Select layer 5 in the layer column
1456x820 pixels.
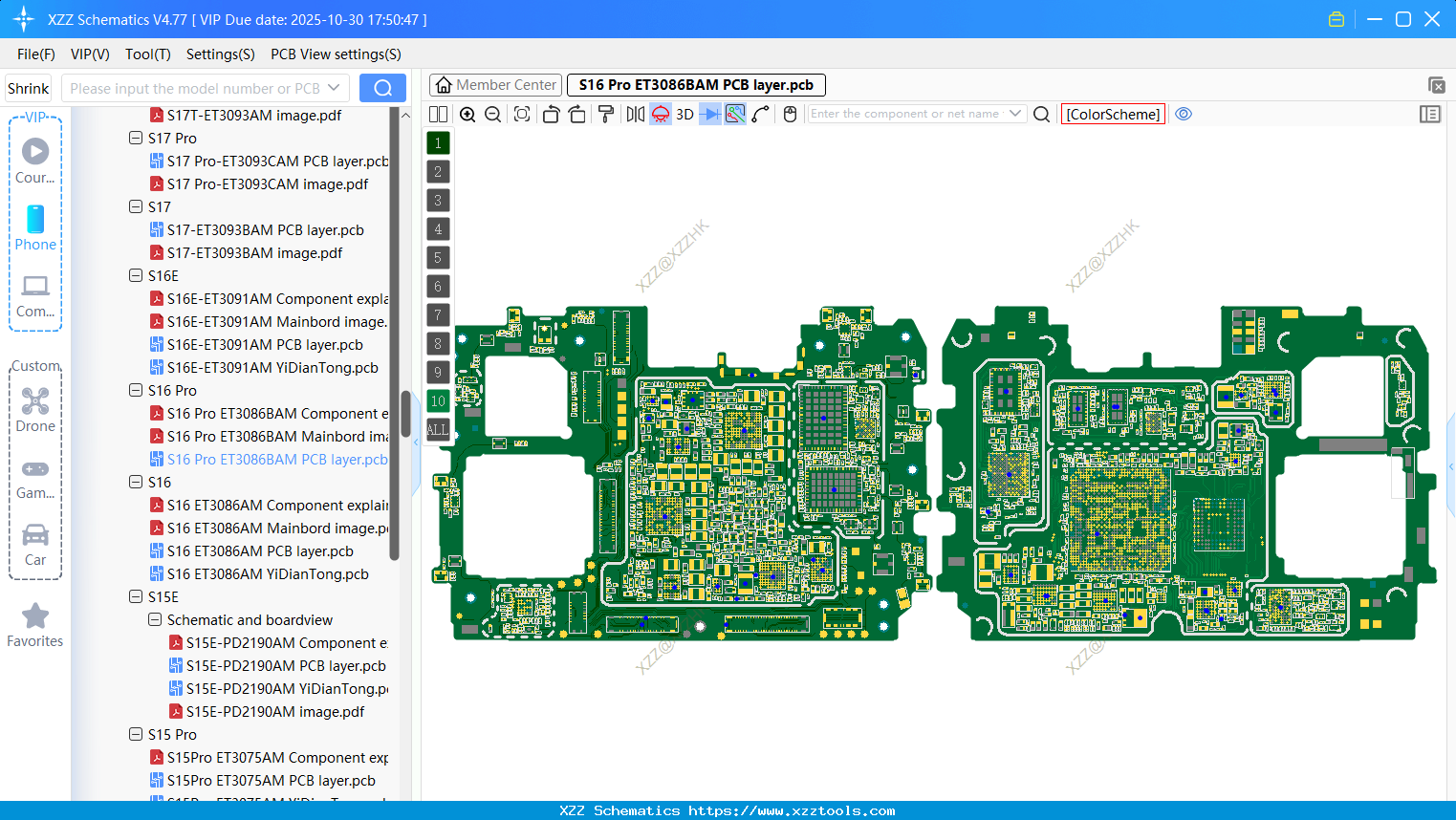438,257
